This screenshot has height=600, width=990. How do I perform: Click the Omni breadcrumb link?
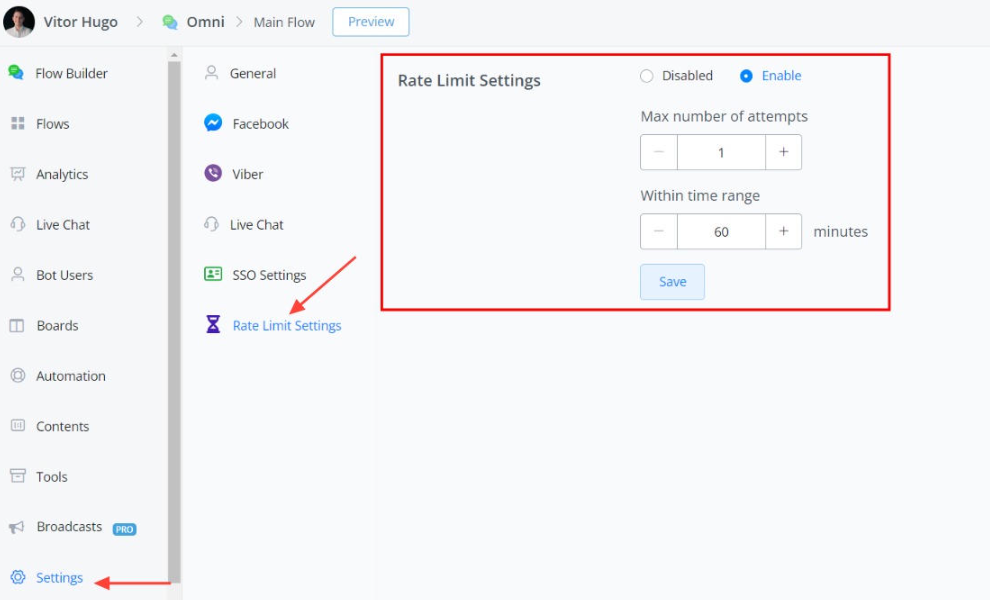click(x=205, y=22)
